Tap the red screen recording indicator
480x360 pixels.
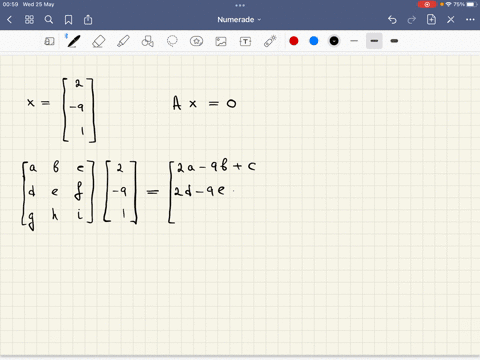coord(427,4)
